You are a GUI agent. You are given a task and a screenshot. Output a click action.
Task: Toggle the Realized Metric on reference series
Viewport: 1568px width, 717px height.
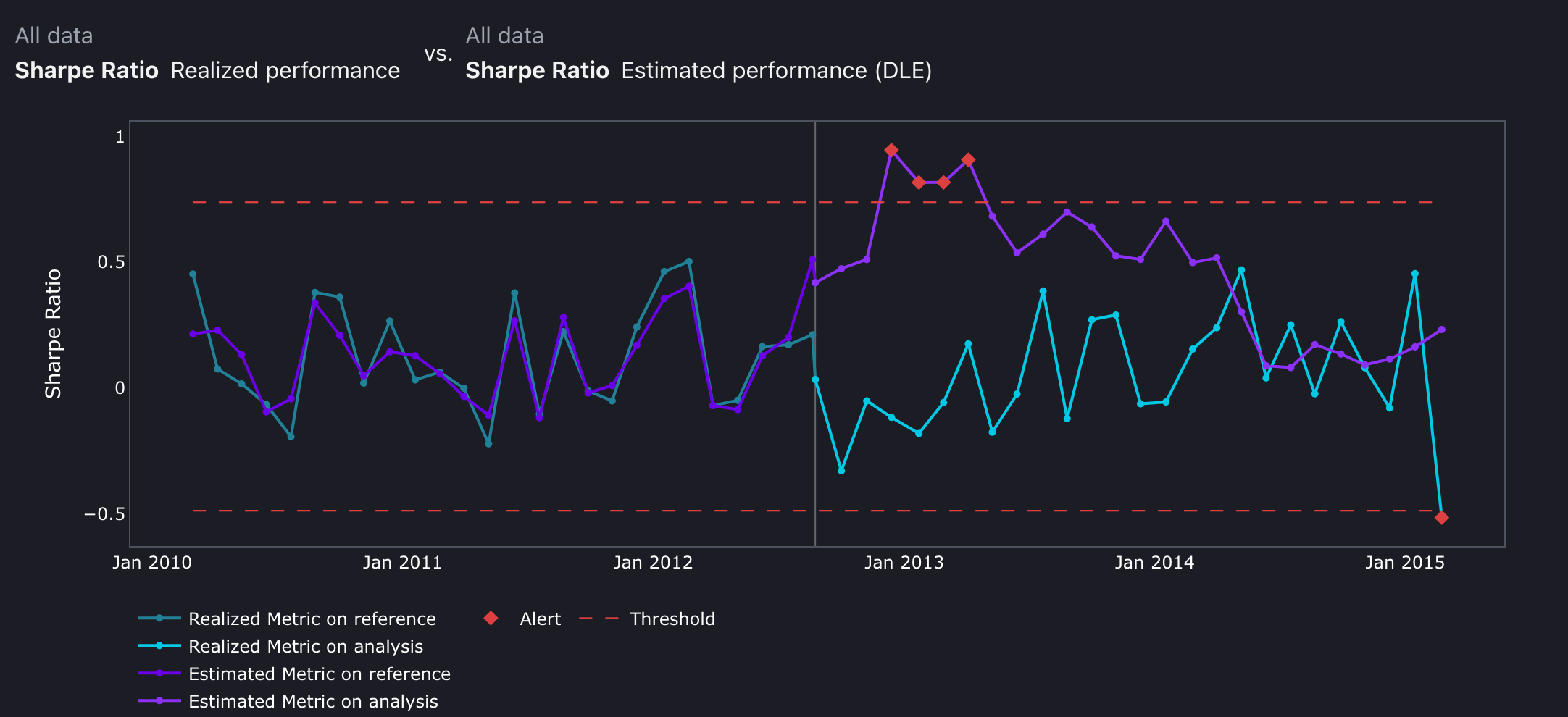[312, 619]
